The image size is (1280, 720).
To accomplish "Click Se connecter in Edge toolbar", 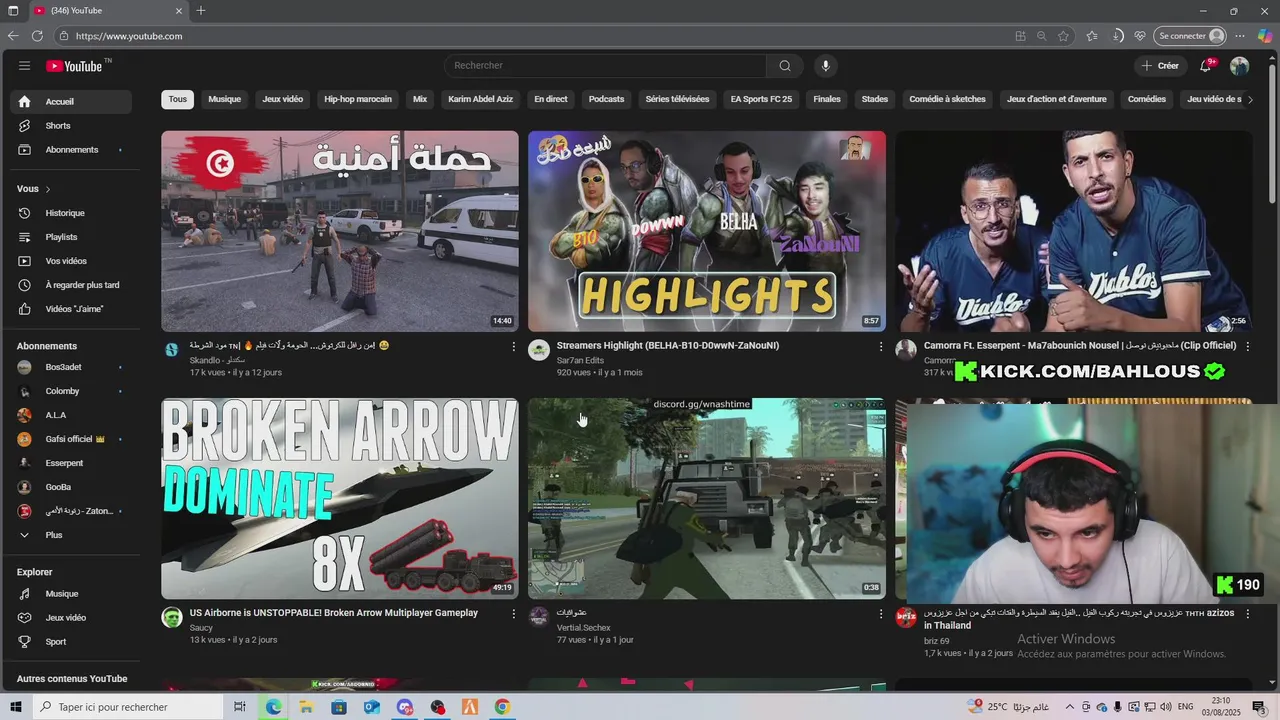I will click(x=1190, y=36).
